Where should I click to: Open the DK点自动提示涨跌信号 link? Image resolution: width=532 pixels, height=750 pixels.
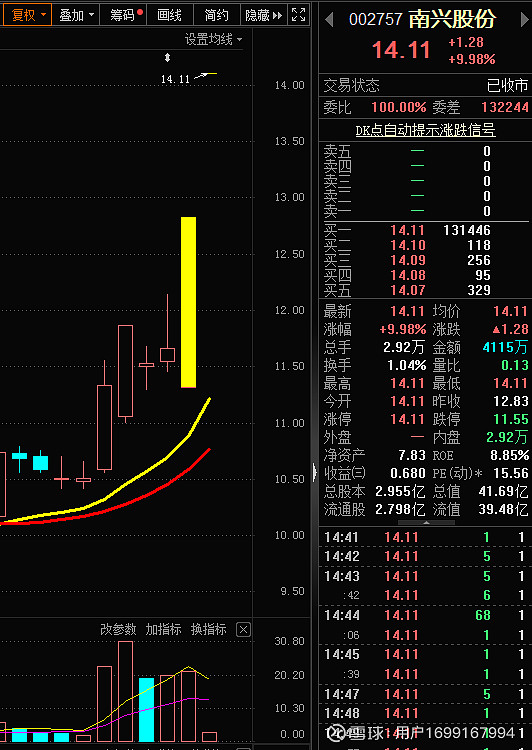tap(425, 130)
